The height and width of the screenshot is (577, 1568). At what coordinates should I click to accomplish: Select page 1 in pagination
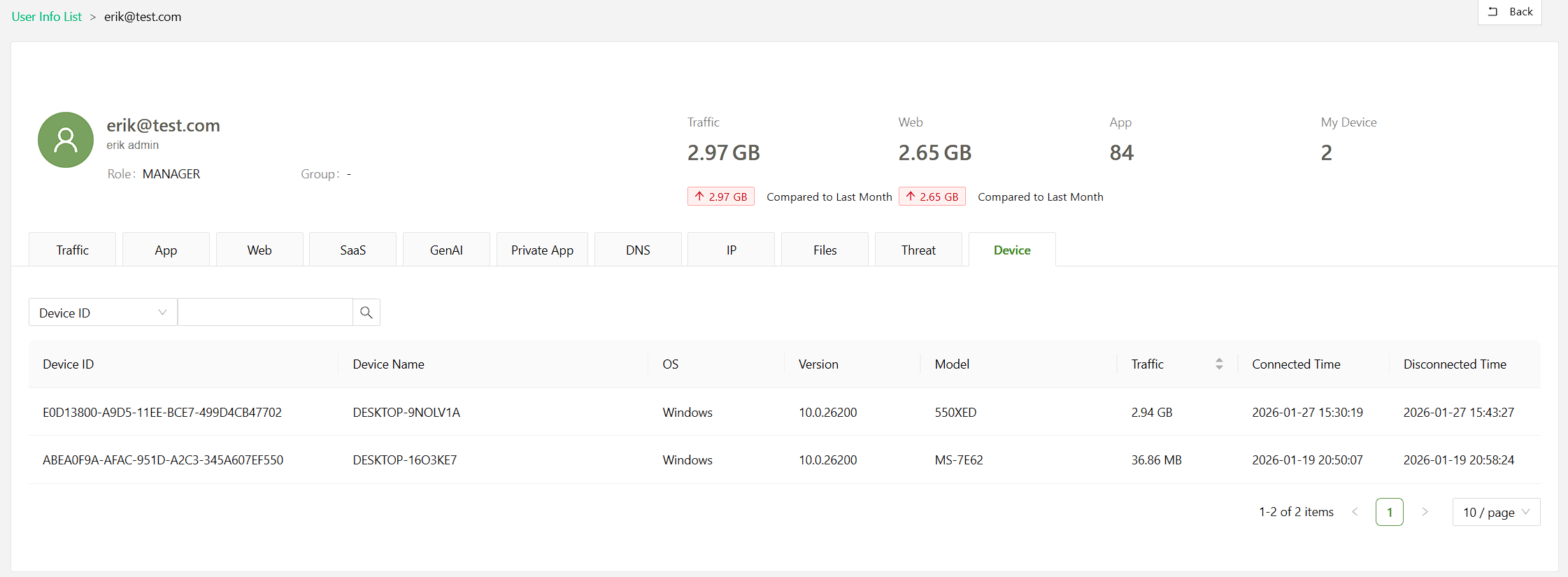pyautogui.click(x=1389, y=512)
